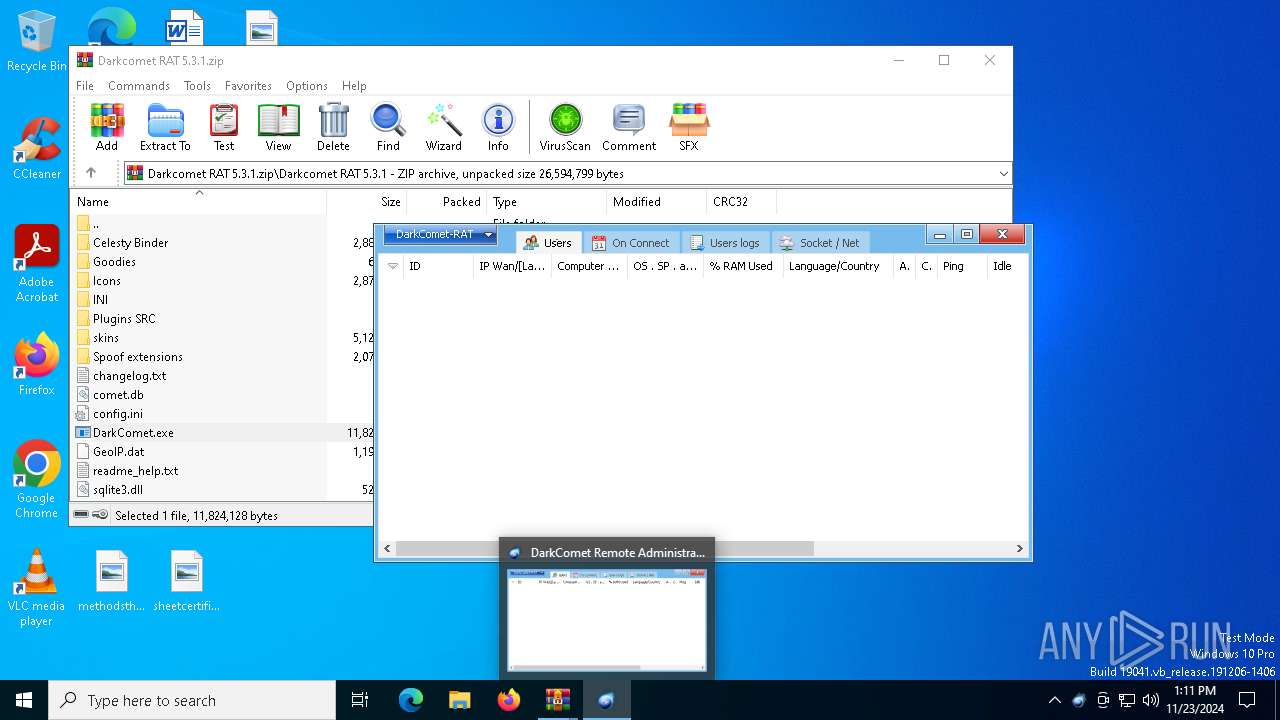Open WinRAR File menu
Image resolution: width=1280 pixels, height=720 pixels.
click(85, 86)
